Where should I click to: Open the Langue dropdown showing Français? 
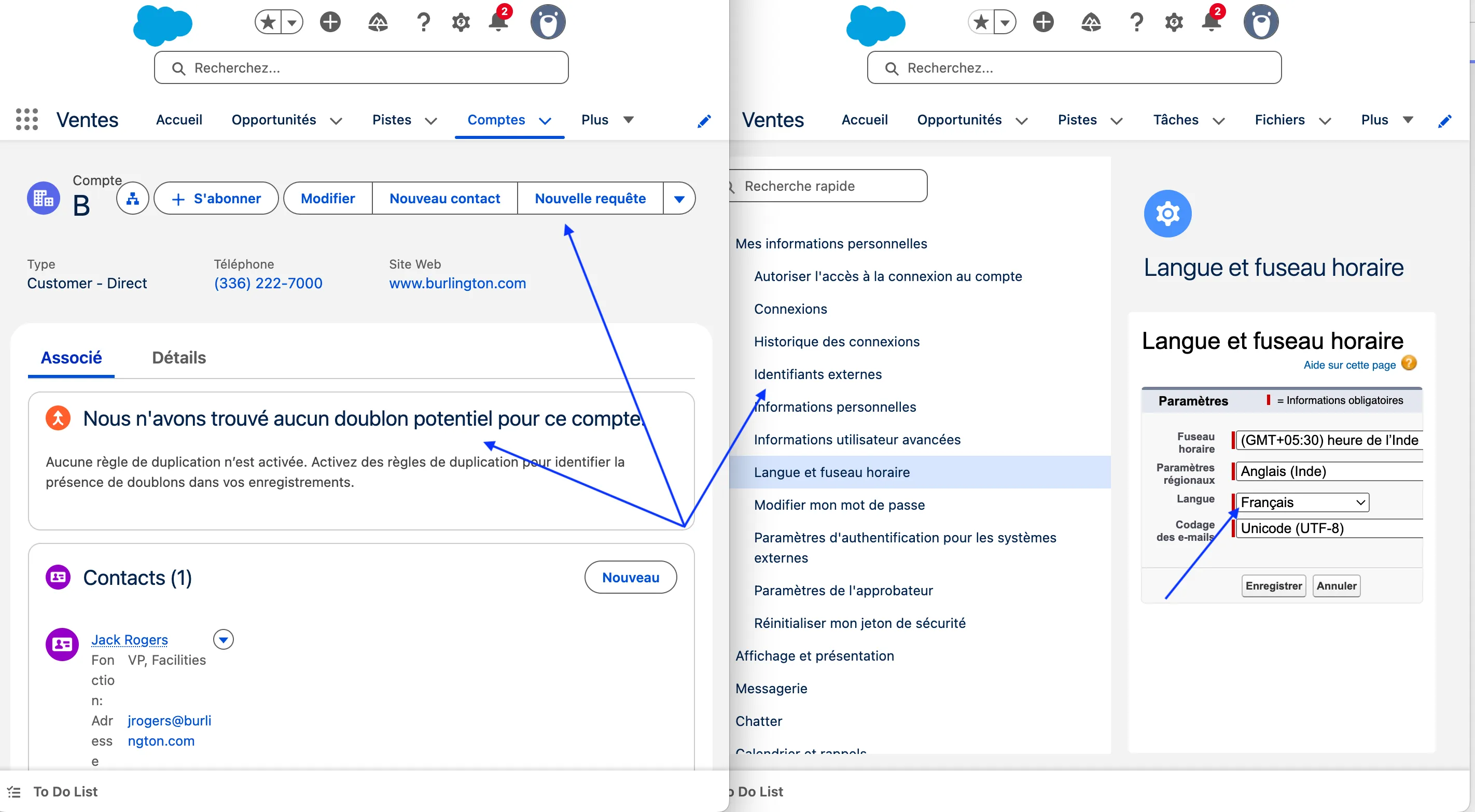coord(1302,502)
